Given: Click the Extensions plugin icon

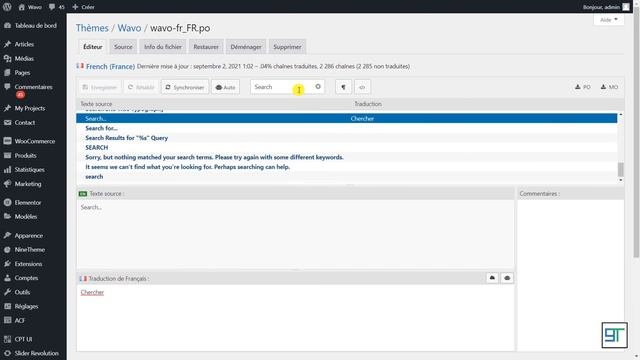Looking at the screenshot, I should (x=7, y=264).
